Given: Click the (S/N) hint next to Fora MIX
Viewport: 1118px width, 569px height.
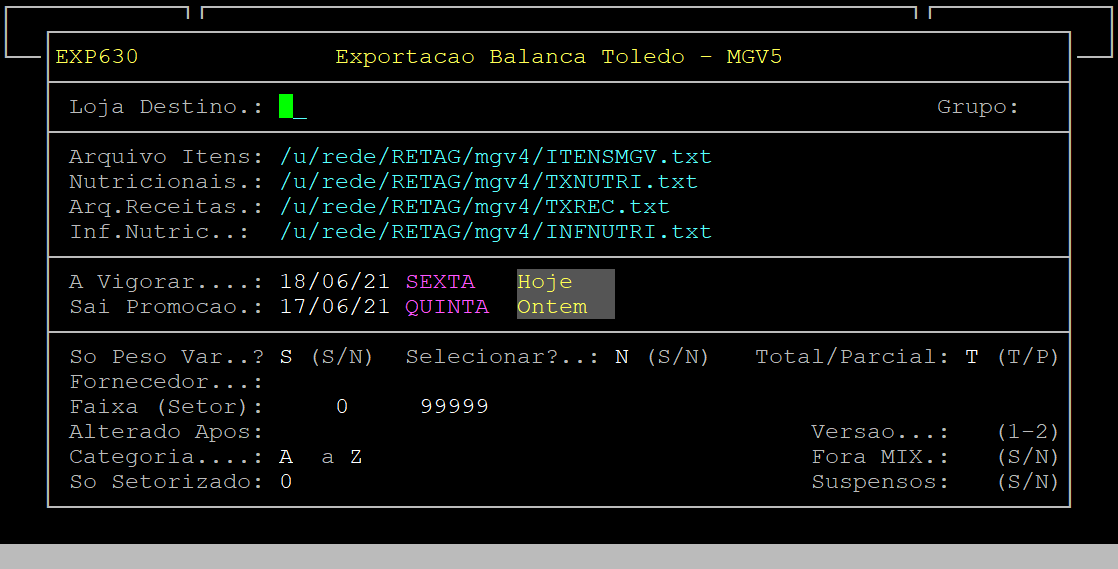Looking at the screenshot, I should [1027, 457].
